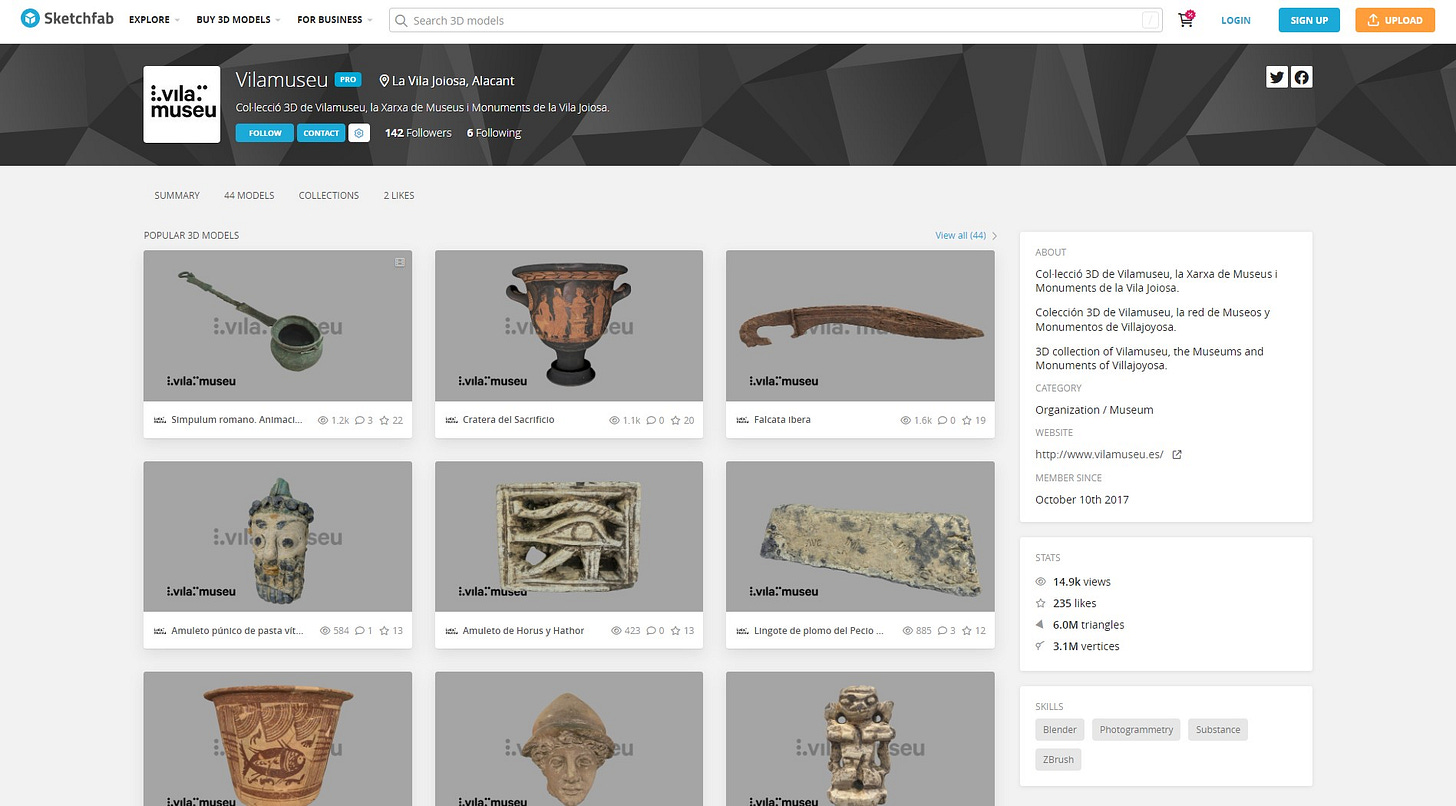The width and height of the screenshot is (1456, 806).
Task: Click the Vilamuseu profile avatar
Action: click(182, 104)
